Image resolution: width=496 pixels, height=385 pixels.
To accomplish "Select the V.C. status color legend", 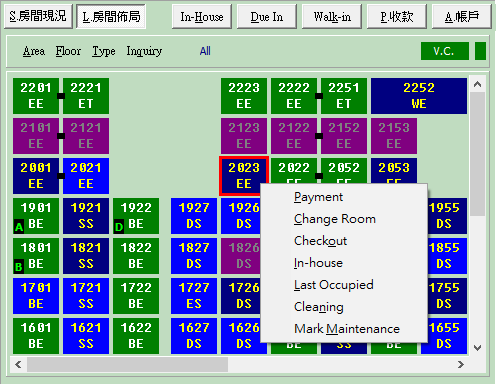I will tap(445, 51).
